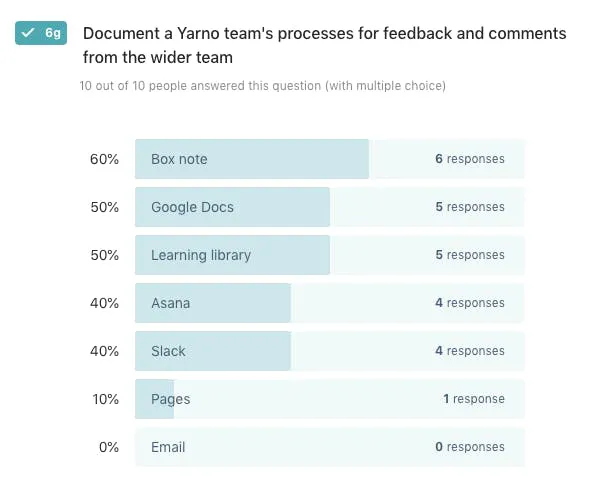Click 5 responses beside Learning library

point(470,255)
